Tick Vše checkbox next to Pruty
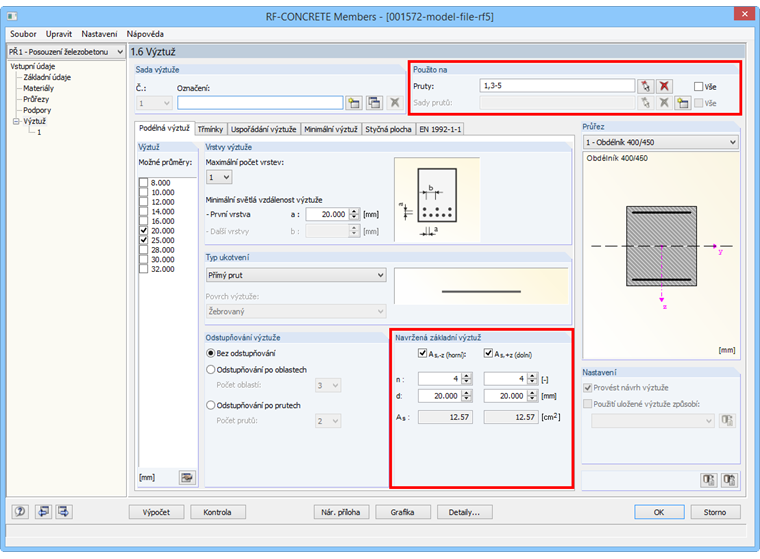 [x=698, y=86]
